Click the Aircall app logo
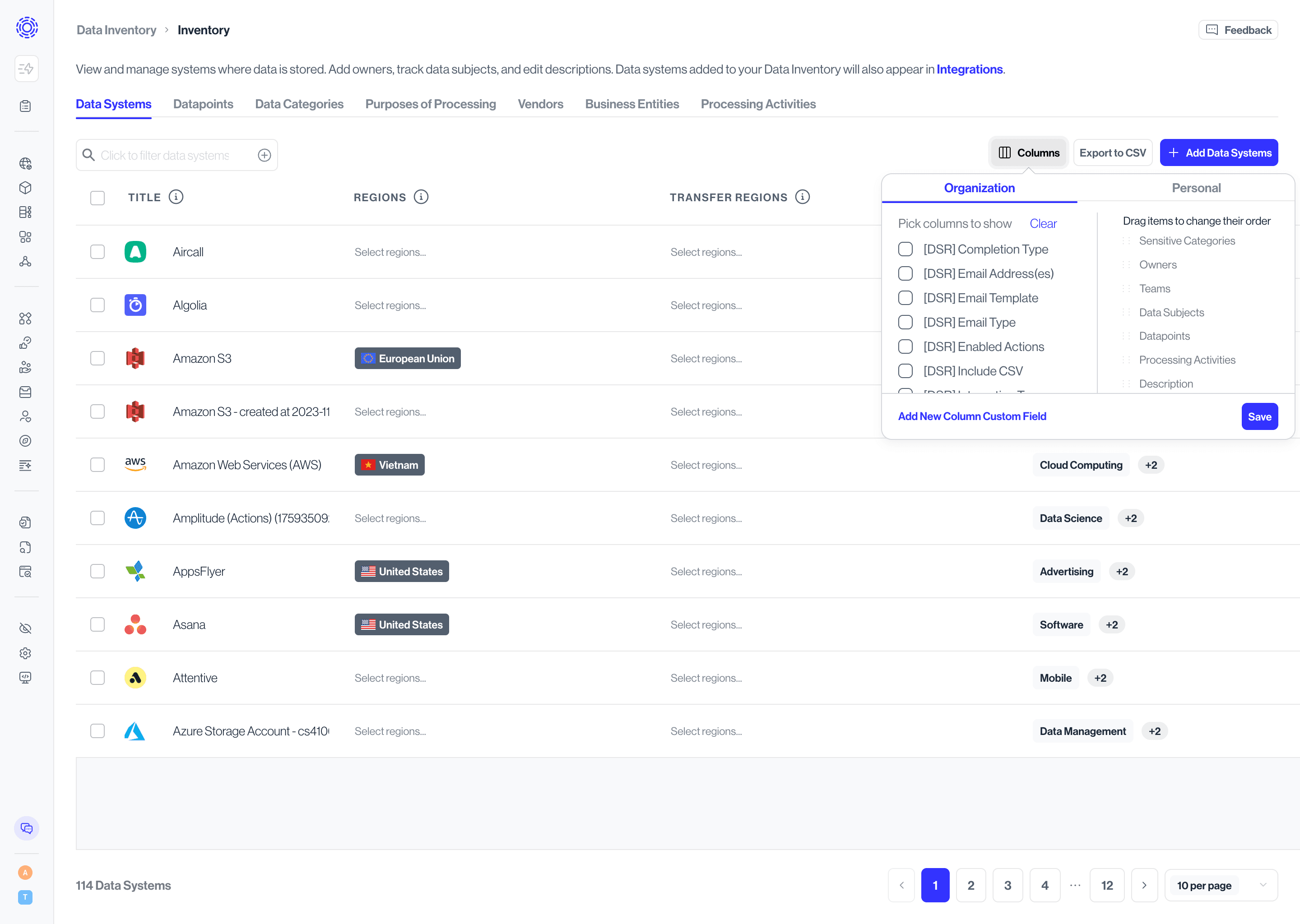This screenshot has width=1300, height=924. (x=135, y=251)
